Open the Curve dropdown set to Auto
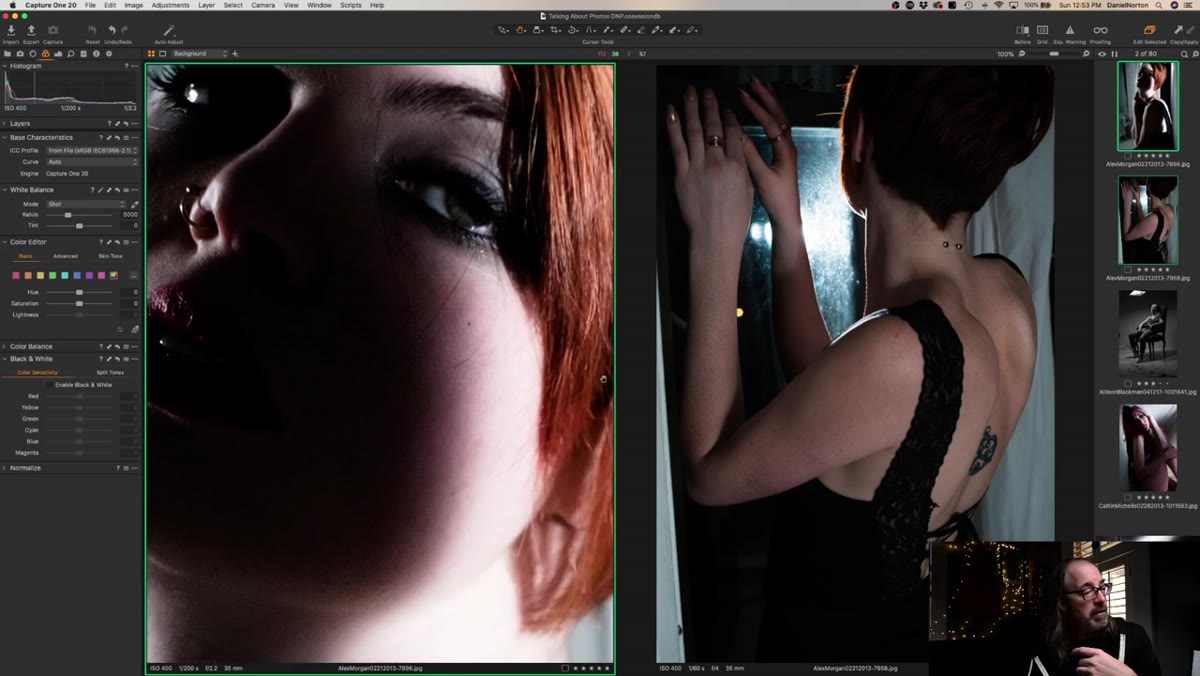 click(92, 161)
